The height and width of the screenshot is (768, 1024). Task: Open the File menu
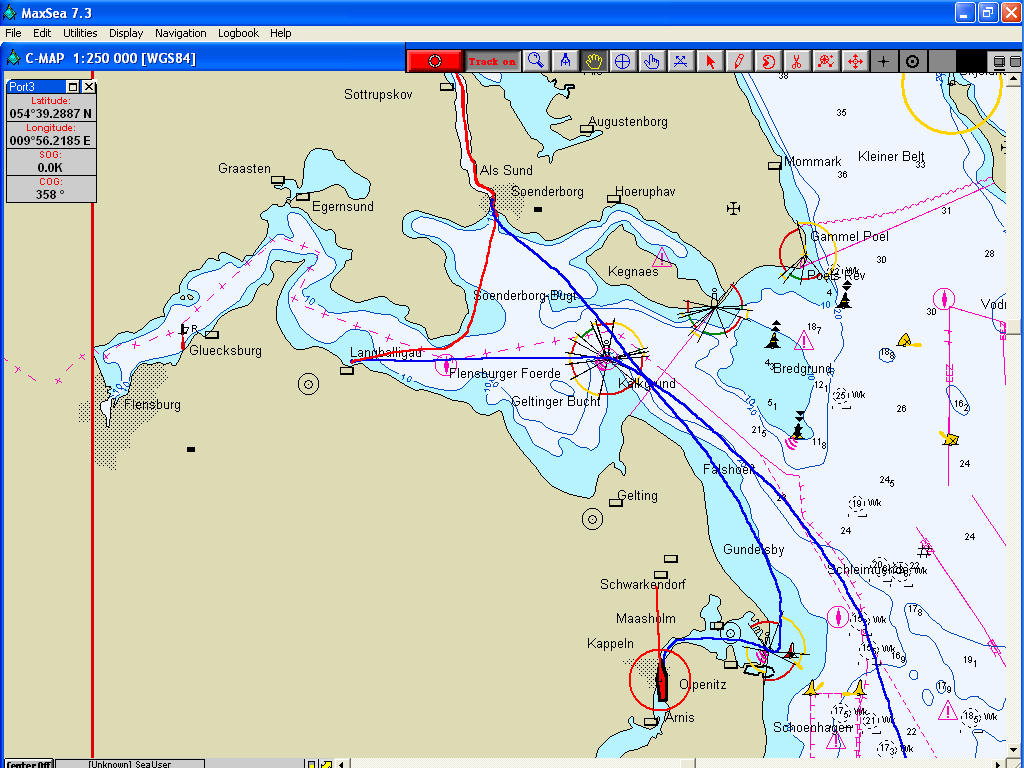click(x=13, y=33)
